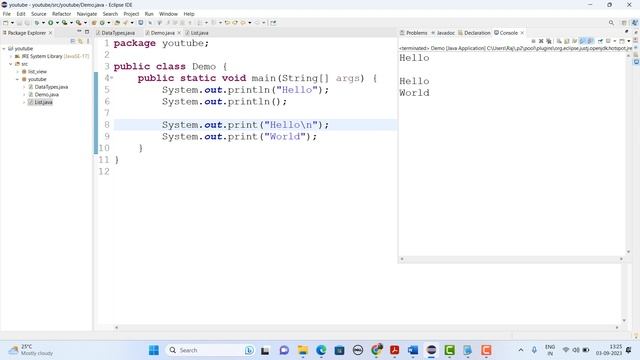Click the Coverage launch icon

[x=64, y=23]
